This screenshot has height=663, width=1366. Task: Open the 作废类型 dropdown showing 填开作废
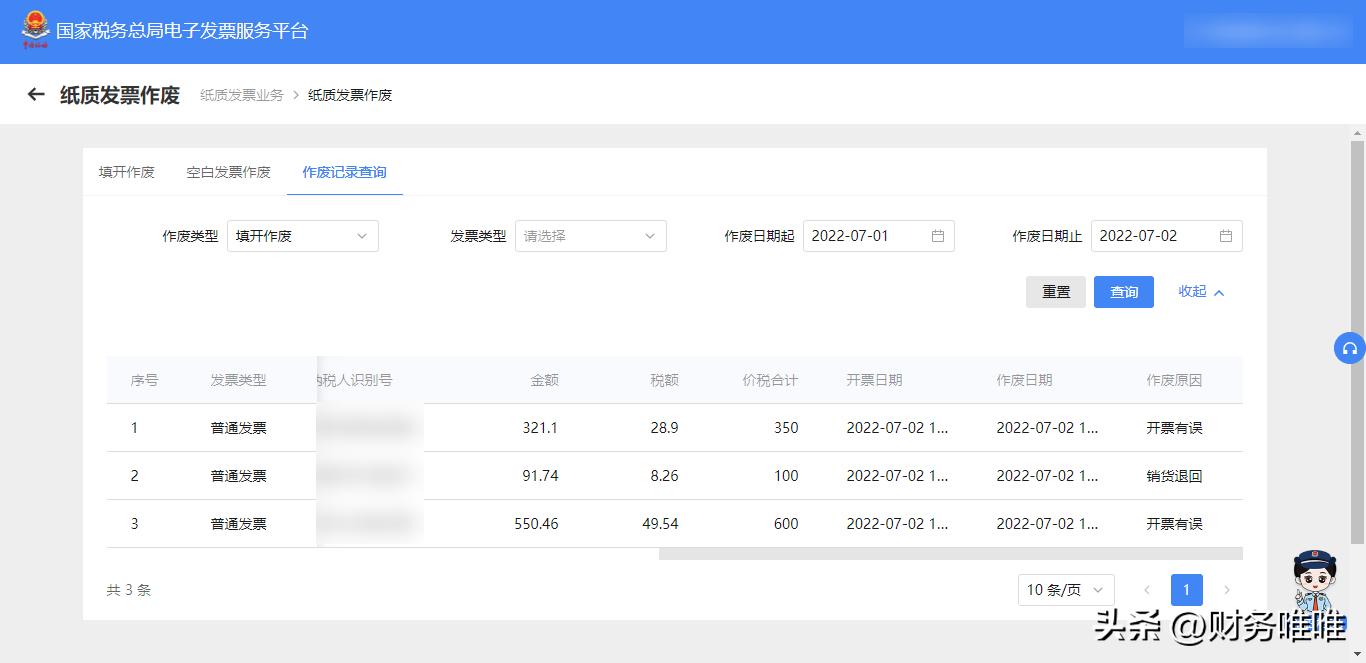coord(302,236)
